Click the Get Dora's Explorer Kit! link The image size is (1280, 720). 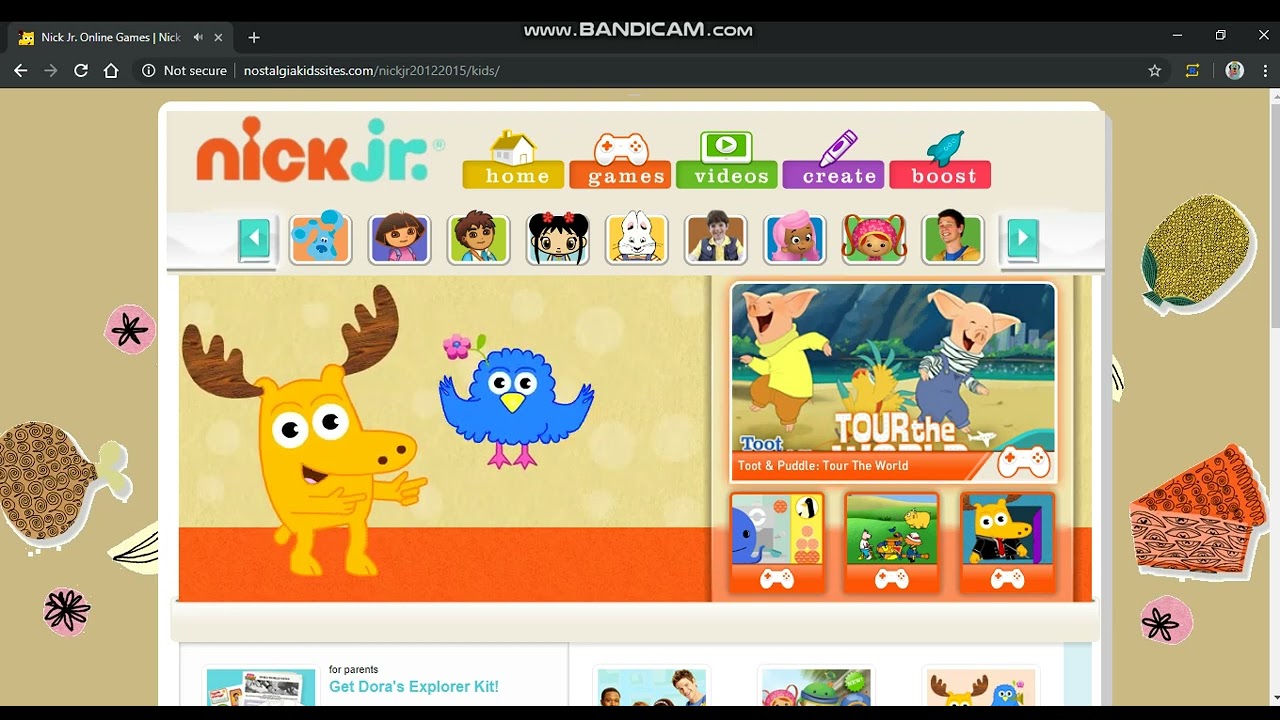414,687
